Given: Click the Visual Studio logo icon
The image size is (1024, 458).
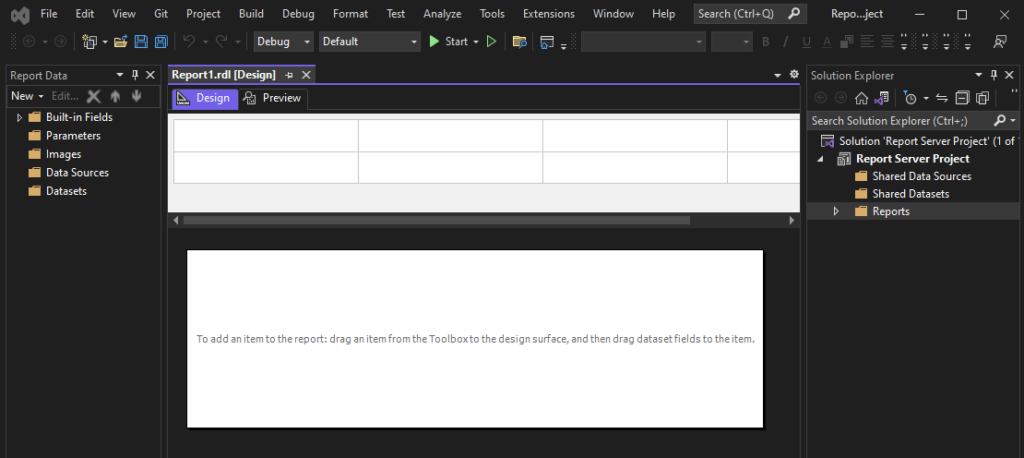Looking at the screenshot, I should [21, 14].
